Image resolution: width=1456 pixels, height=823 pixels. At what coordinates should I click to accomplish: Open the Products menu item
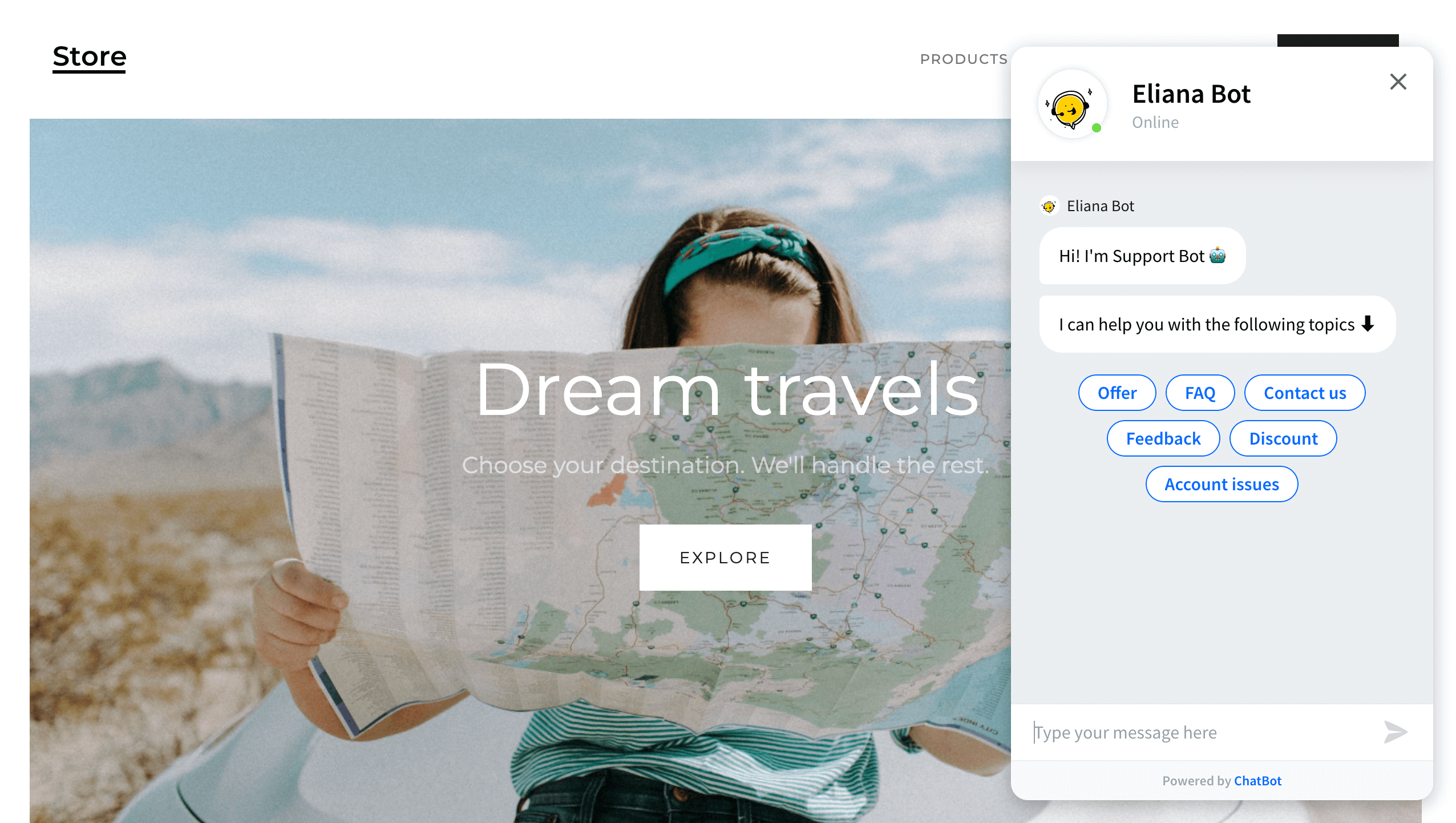pyautogui.click(x=964, y=59)
